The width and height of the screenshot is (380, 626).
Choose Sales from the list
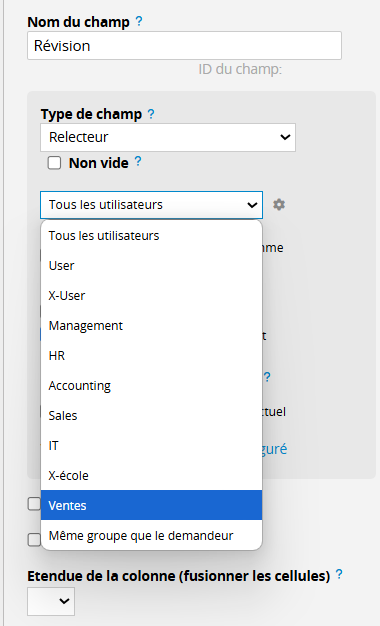[151, 416]
